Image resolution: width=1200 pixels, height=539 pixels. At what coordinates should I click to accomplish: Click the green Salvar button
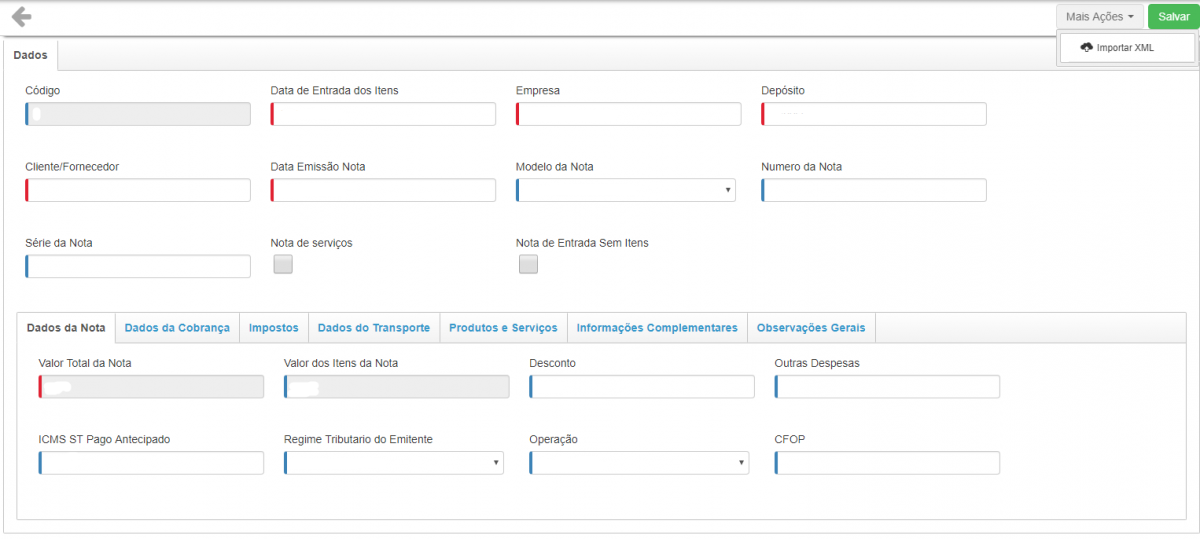(1173, 17)
